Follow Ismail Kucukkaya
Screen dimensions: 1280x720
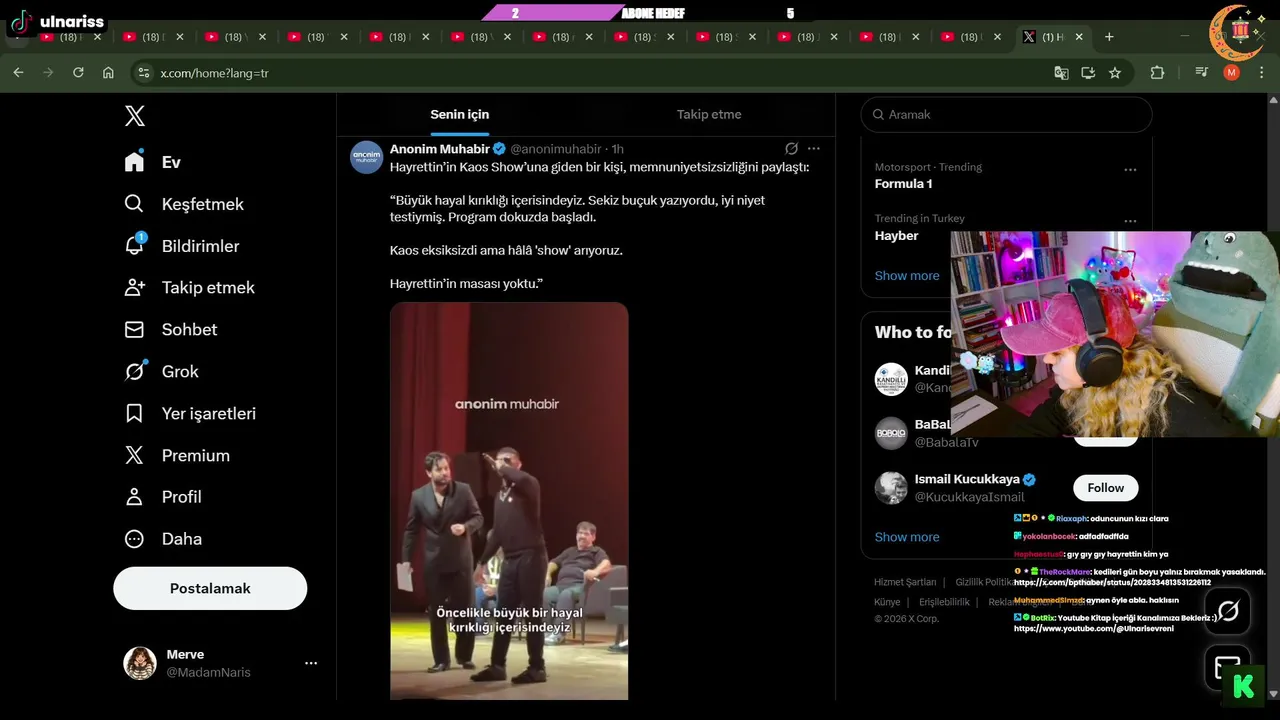pos(1106,488)
